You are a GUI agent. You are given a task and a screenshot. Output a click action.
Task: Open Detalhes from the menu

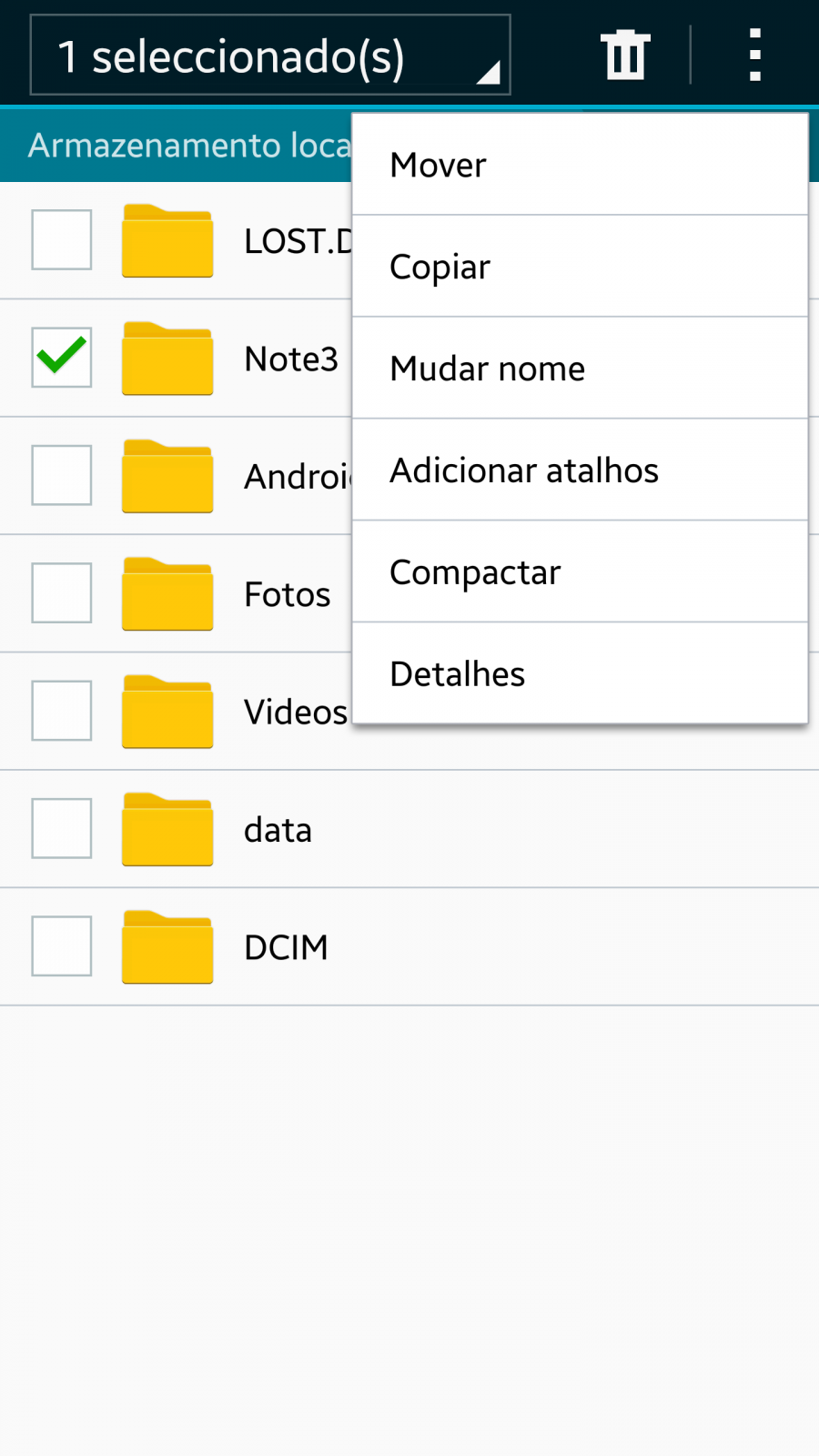click(x=580, y=673)
